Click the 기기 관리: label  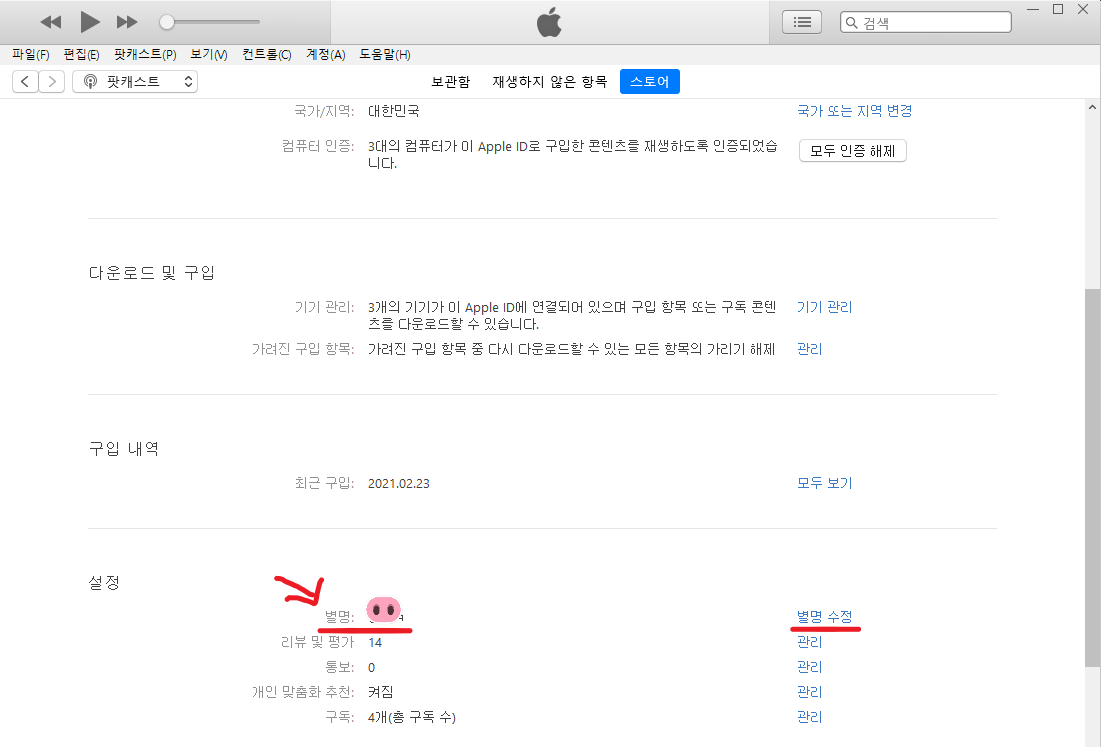tap(324, 307)
